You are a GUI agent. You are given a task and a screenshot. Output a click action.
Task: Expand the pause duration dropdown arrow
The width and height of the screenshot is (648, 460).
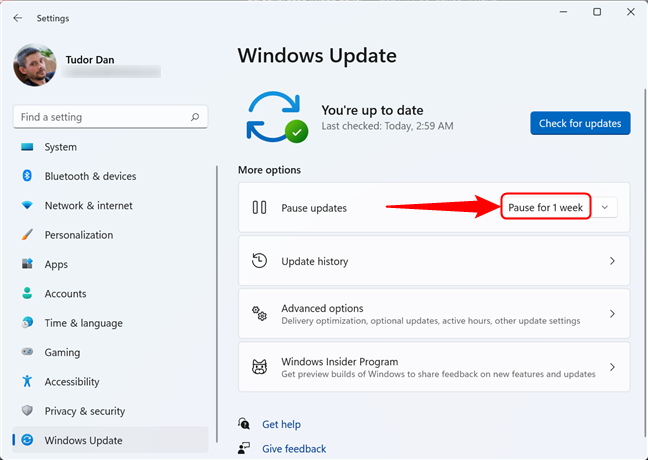point(605,207)
